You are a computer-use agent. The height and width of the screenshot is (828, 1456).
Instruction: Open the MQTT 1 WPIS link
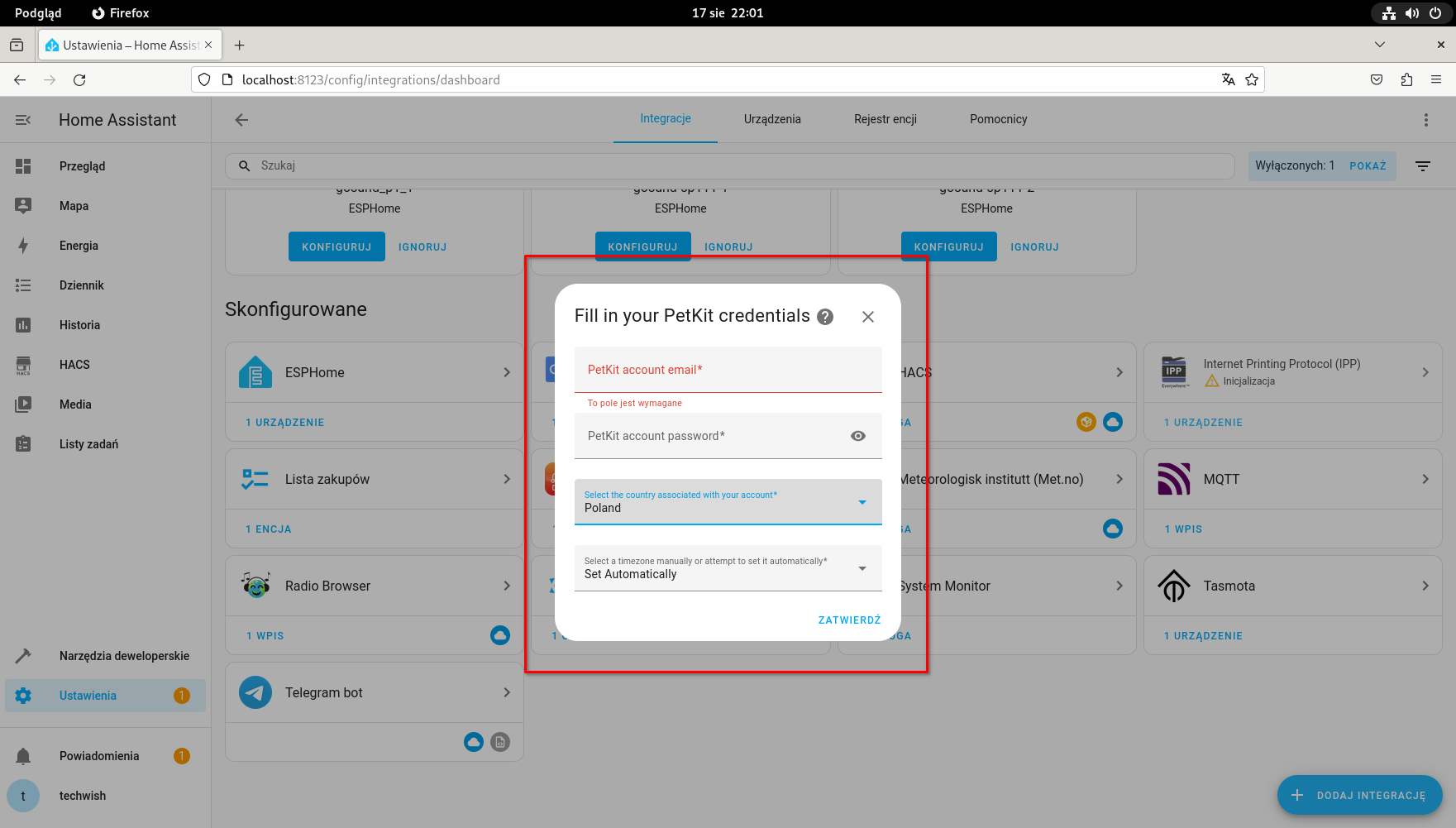click(1183, 529)
